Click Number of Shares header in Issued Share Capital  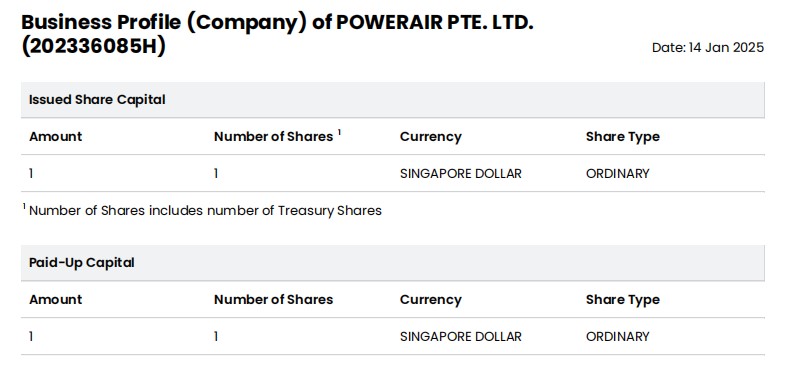click(x=273, y=137)
